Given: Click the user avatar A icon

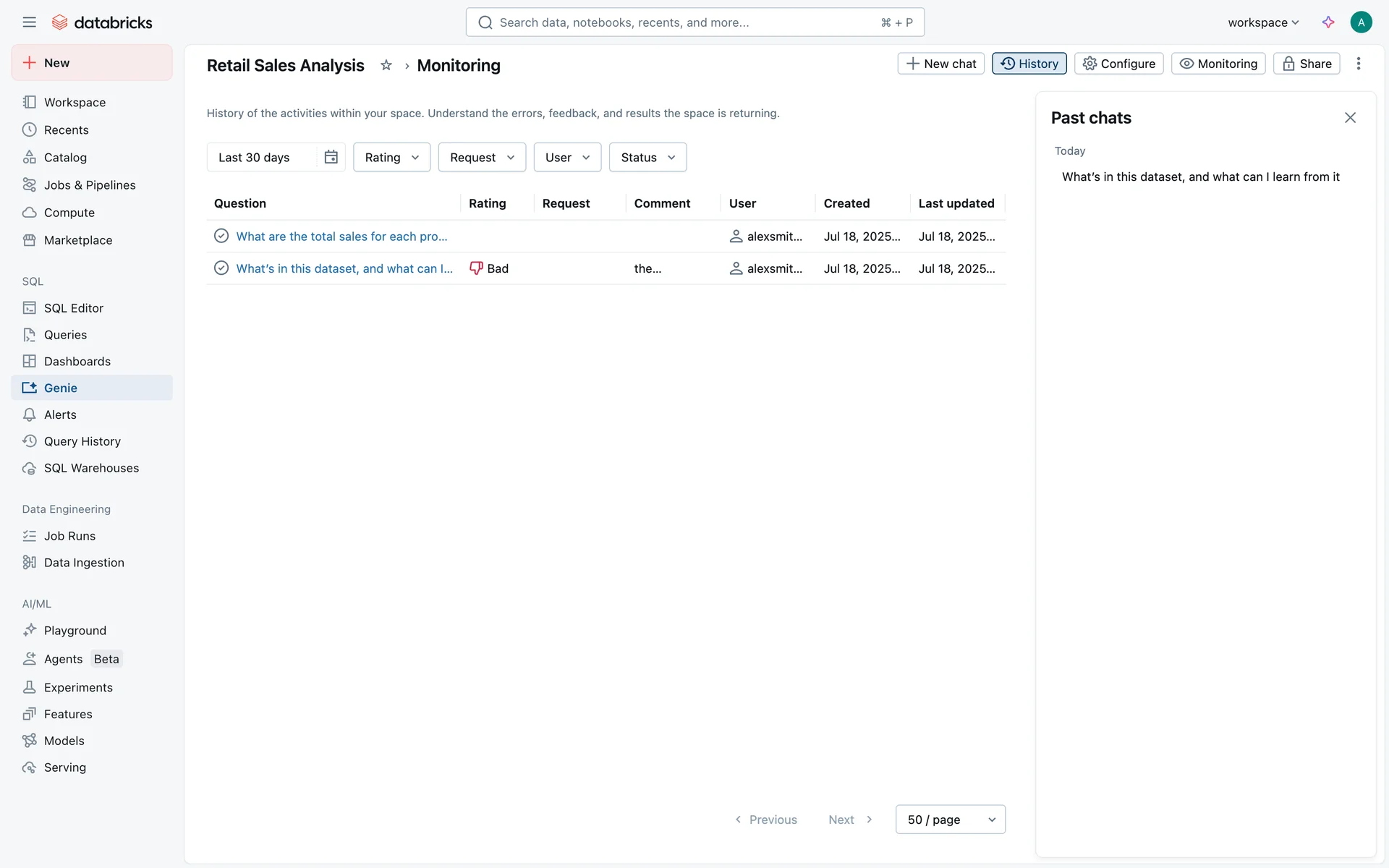Looking at the screenshot, I should click(1361, 22).
